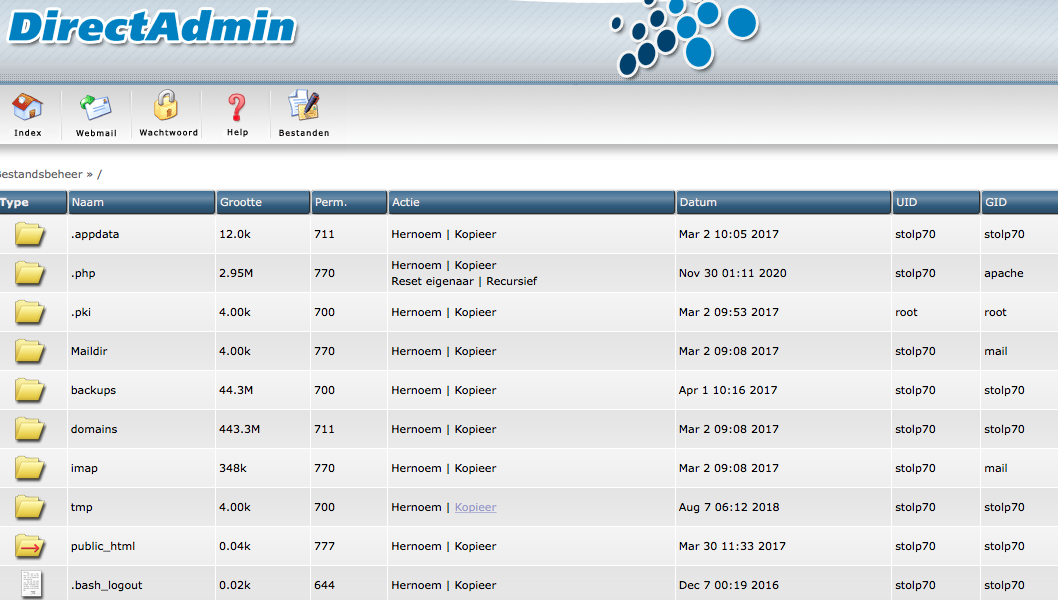
Task: Click Kopieer for the tmp folder
Action: tap(475, 507)
